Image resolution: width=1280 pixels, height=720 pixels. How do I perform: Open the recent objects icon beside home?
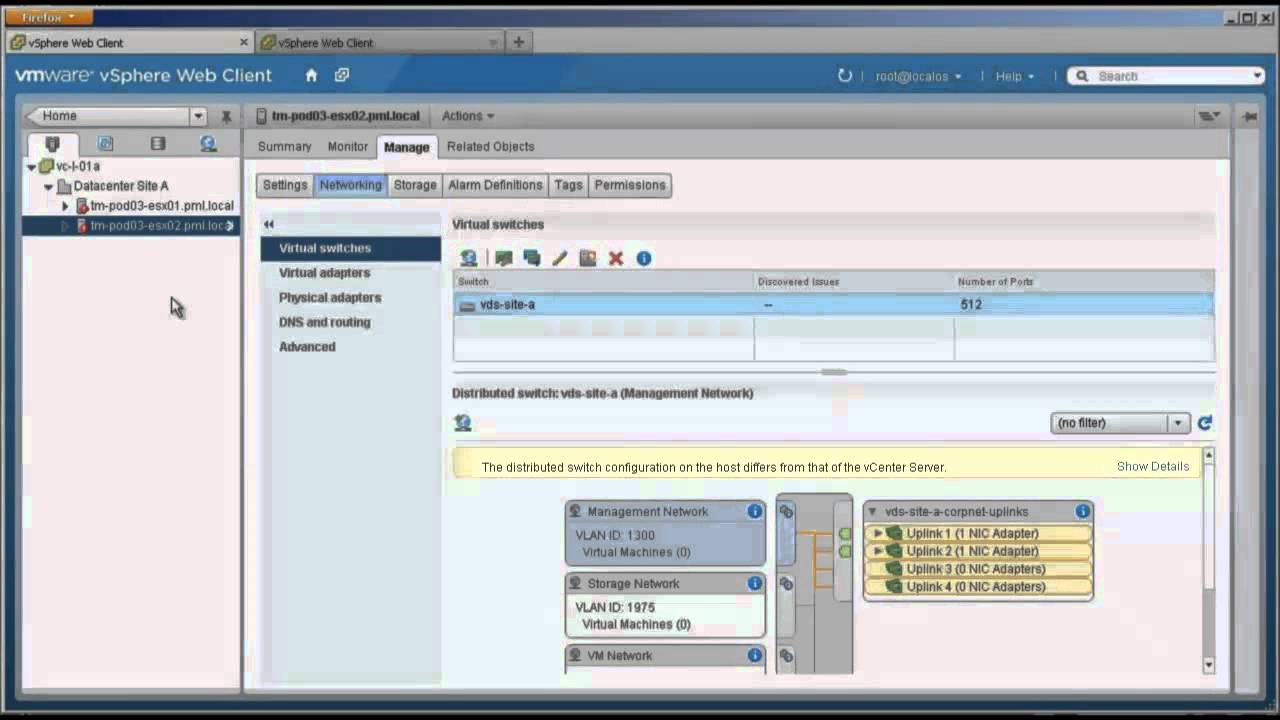click(342, 75)
